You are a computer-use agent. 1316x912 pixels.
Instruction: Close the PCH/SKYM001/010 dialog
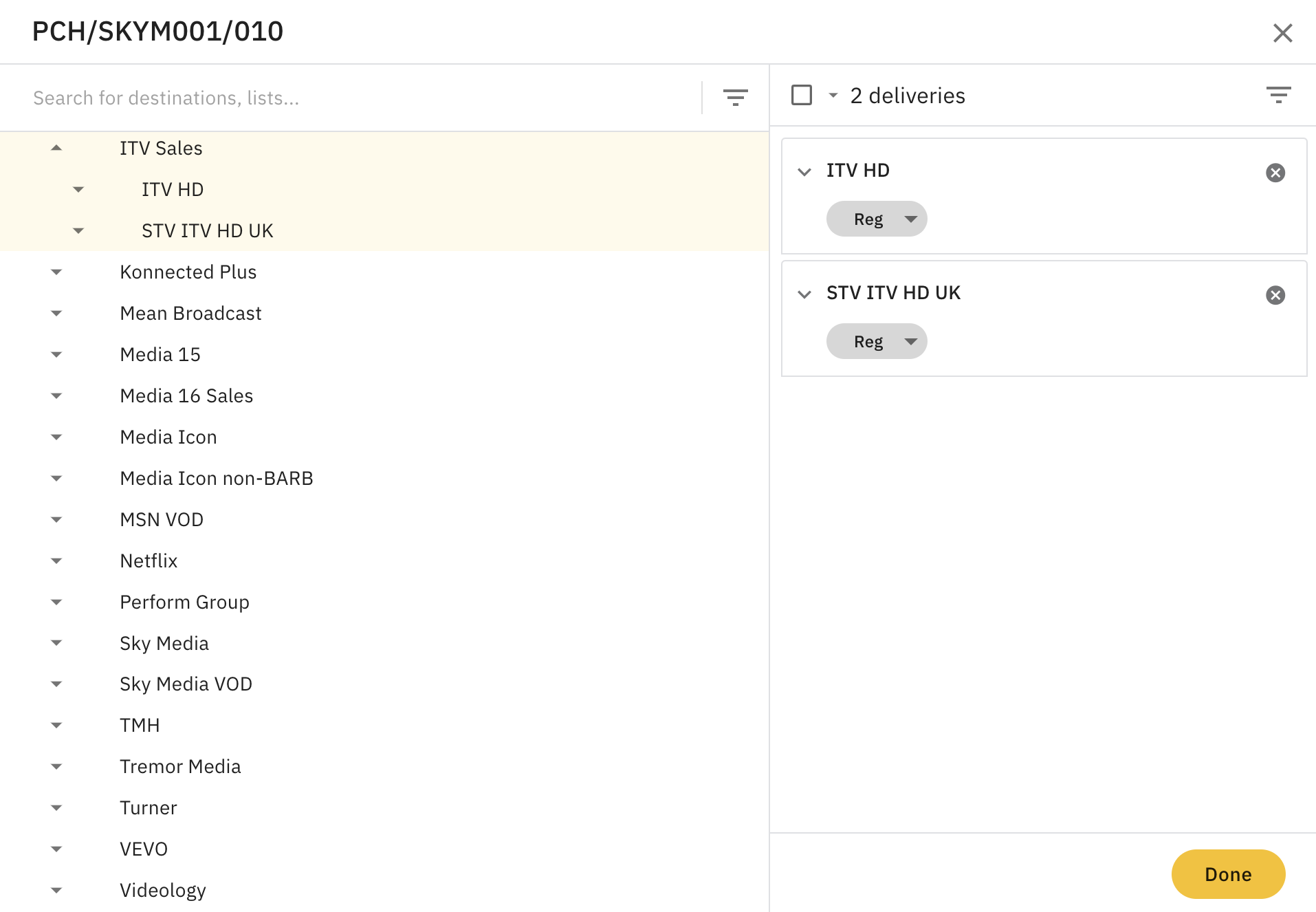click(1282, 33)
